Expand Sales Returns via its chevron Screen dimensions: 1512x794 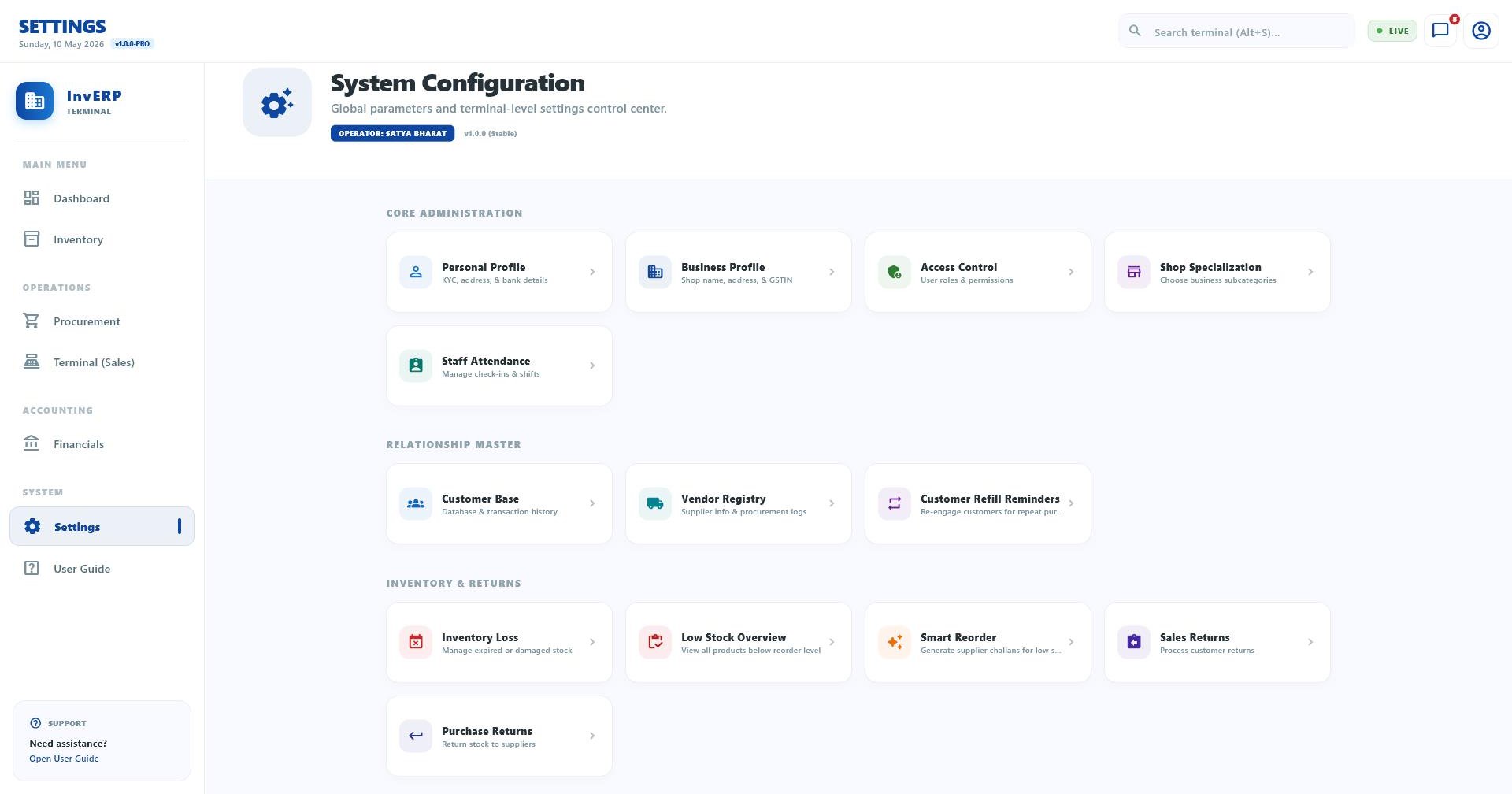tap(1310, 643)
